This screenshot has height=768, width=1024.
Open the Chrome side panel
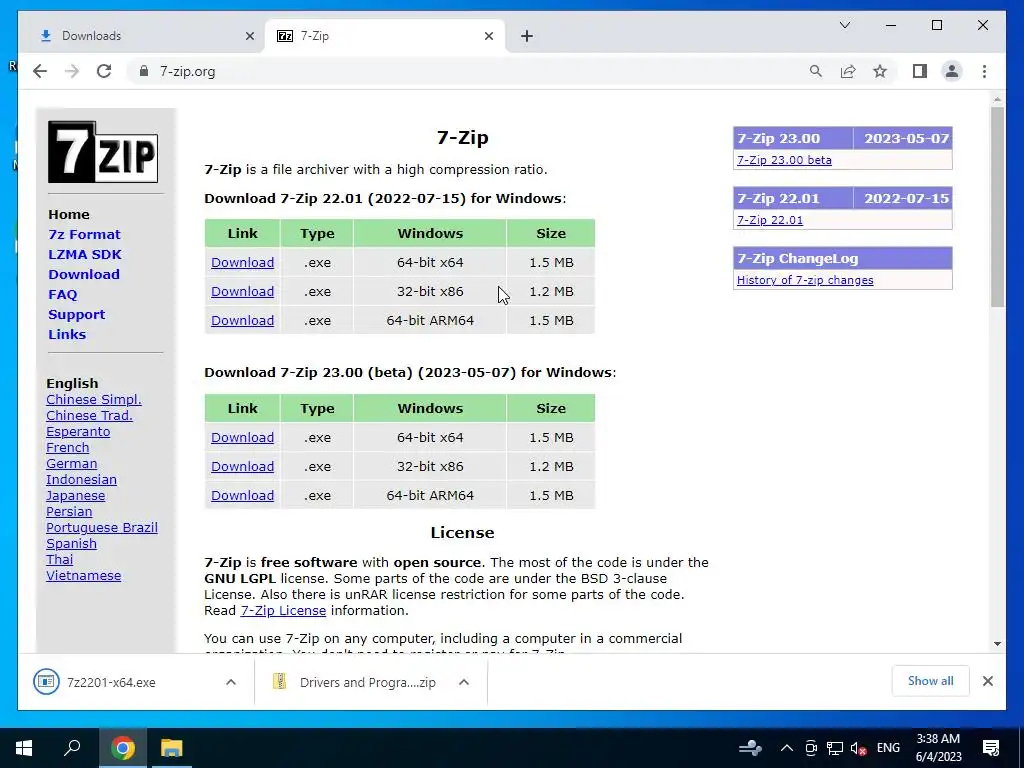click(x=920, y=71)
